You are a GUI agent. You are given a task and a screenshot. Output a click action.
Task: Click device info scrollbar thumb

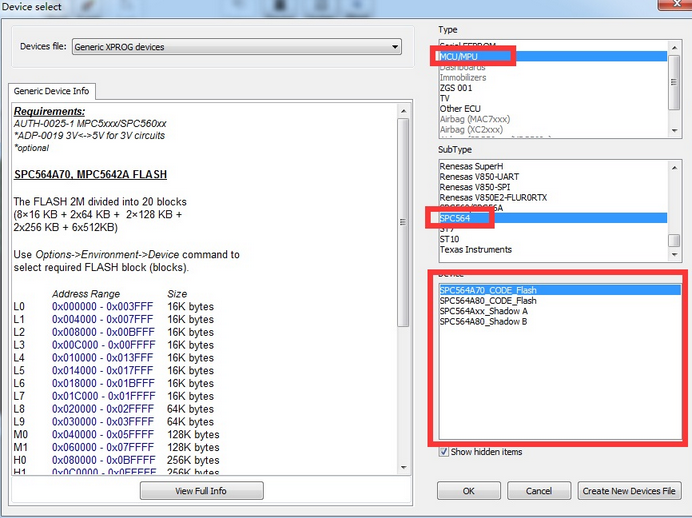[x=403, y=222]
